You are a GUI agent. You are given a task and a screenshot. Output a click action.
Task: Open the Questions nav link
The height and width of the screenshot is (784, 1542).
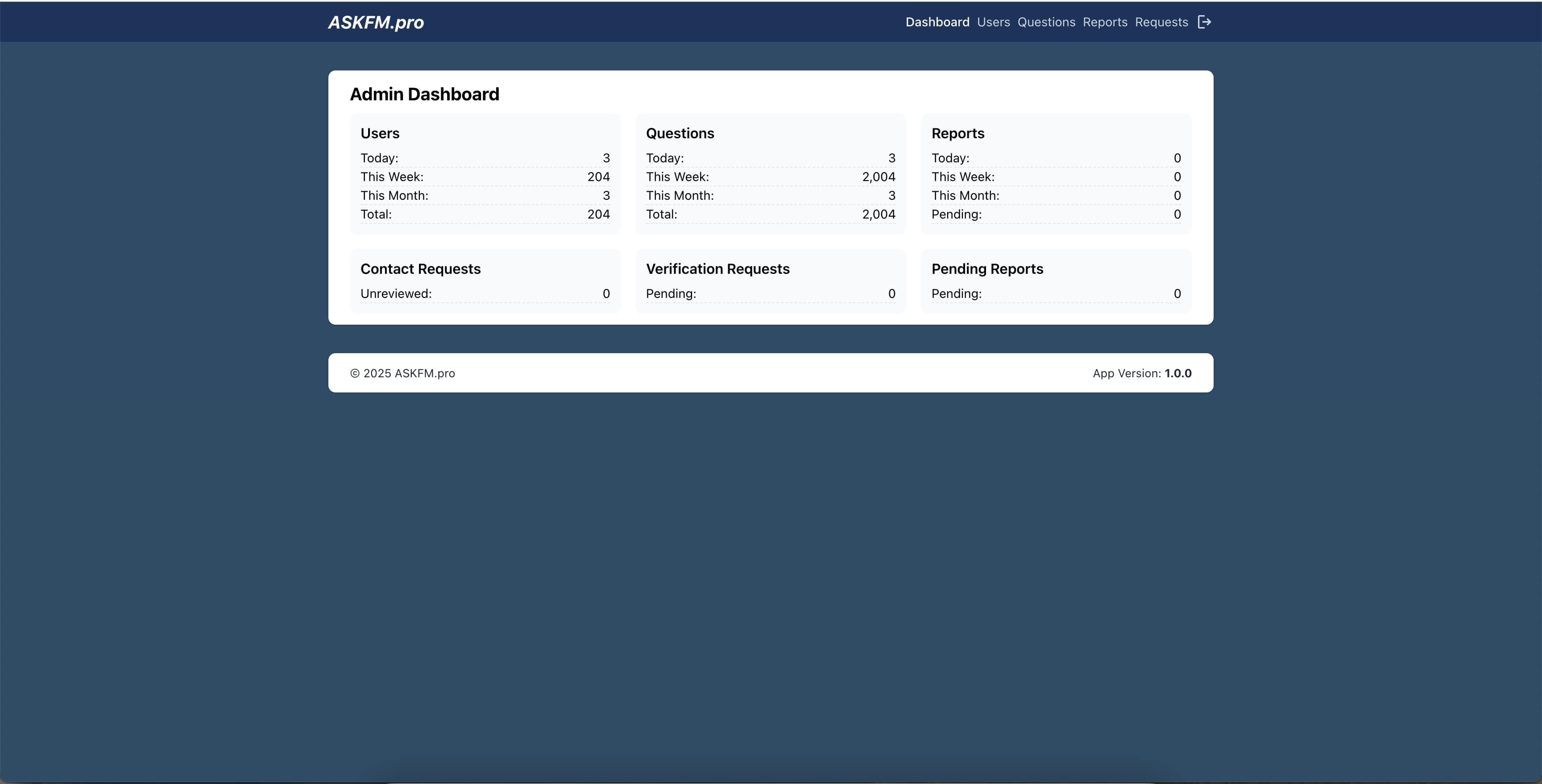pyautogui.click(x=1046, y=22)
